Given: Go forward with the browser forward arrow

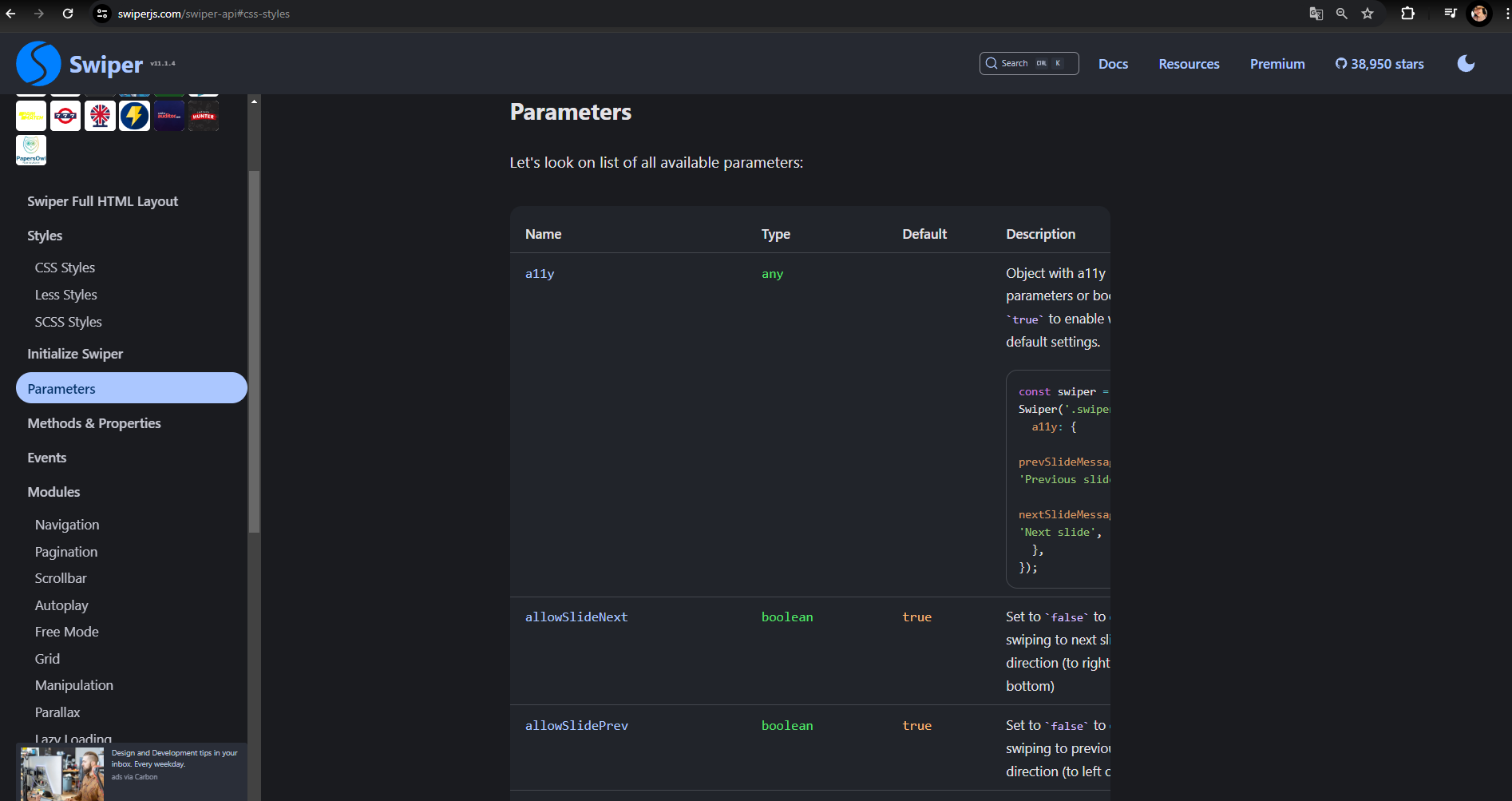Looking at the screenshot, I should pos(38,14).
